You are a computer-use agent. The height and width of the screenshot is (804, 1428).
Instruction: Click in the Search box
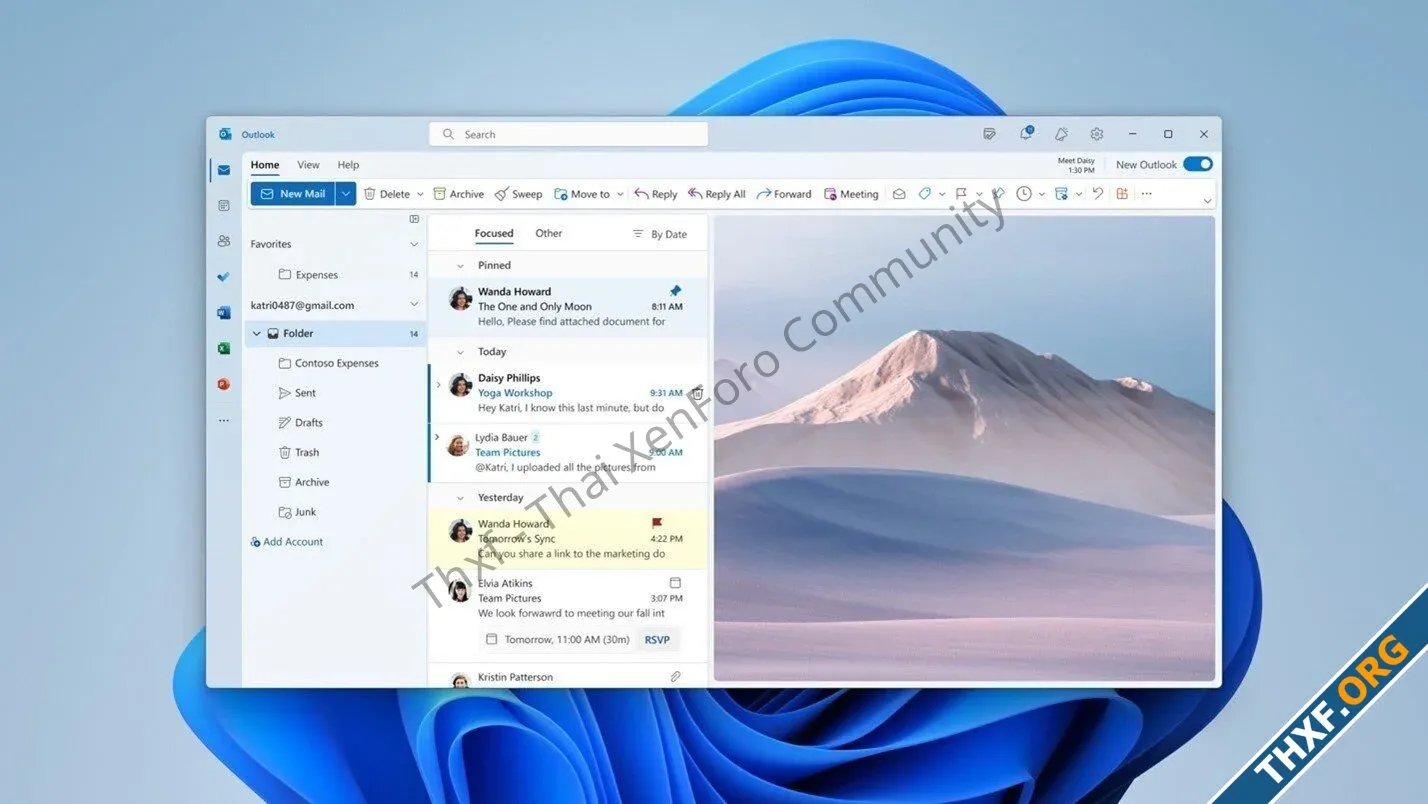point(568,134)
